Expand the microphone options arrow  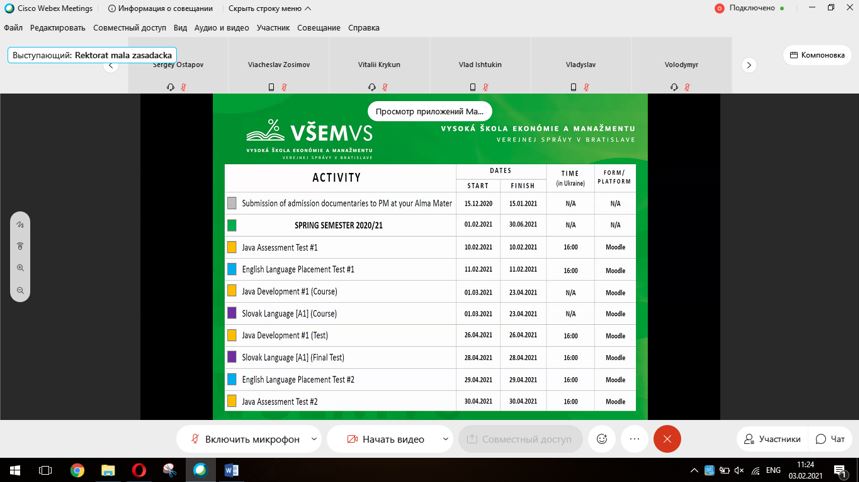[x=314, y=439]
